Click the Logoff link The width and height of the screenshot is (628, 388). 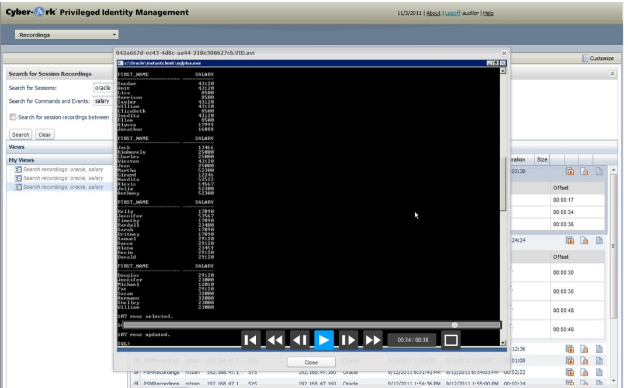pyautogui.click(x=453, y=13)
